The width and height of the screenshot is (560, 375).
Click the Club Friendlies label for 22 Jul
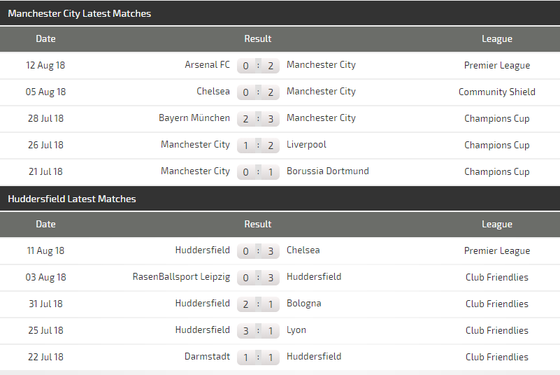497,357
